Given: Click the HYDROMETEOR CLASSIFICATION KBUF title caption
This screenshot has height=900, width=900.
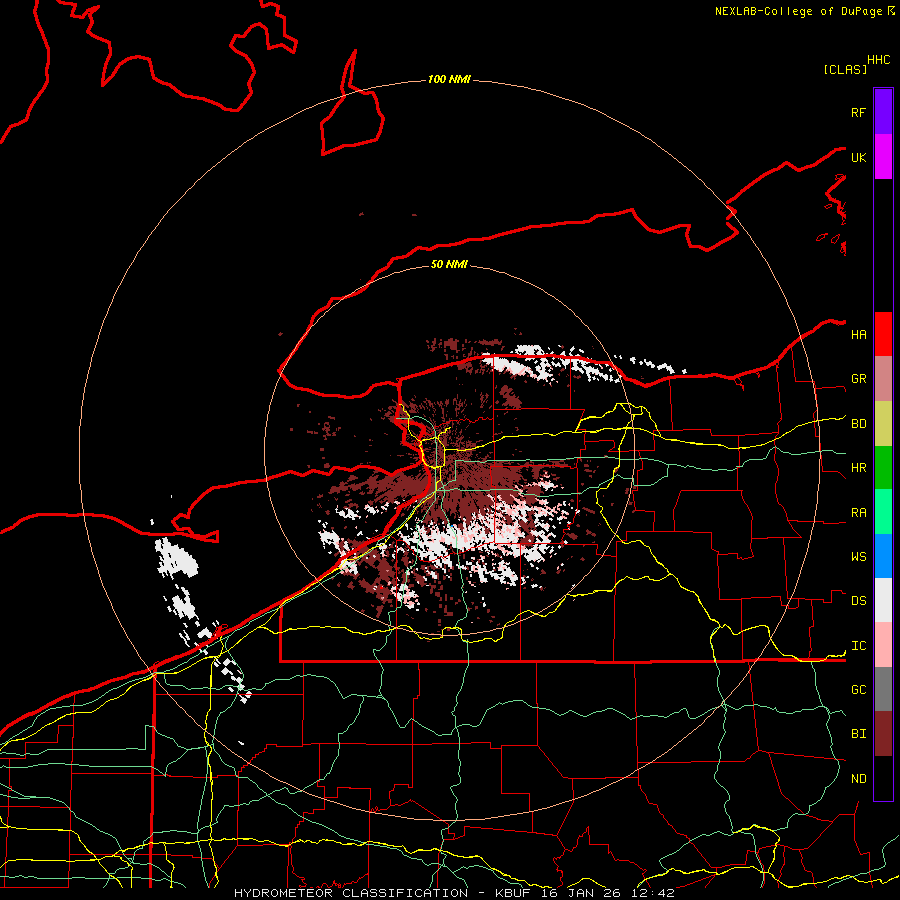Looking at the screenshot, I should (x=454, y=893).
